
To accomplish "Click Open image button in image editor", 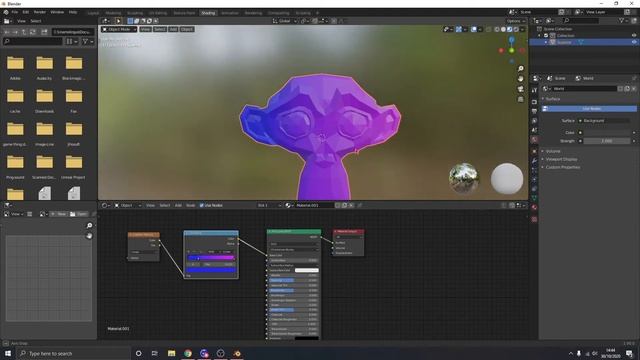I will point(78,214).
